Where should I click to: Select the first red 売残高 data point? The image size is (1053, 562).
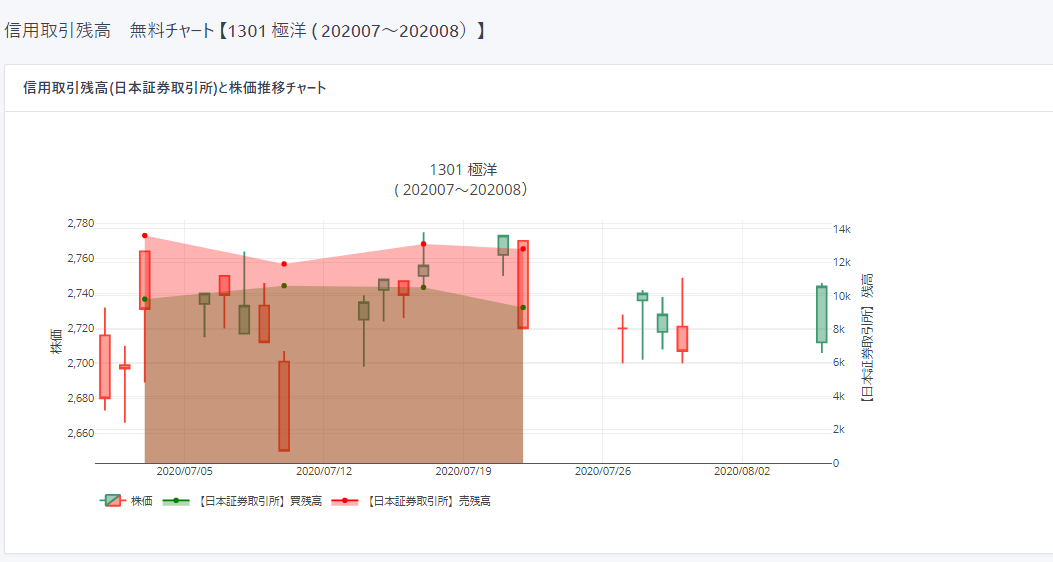coord(145,236)
